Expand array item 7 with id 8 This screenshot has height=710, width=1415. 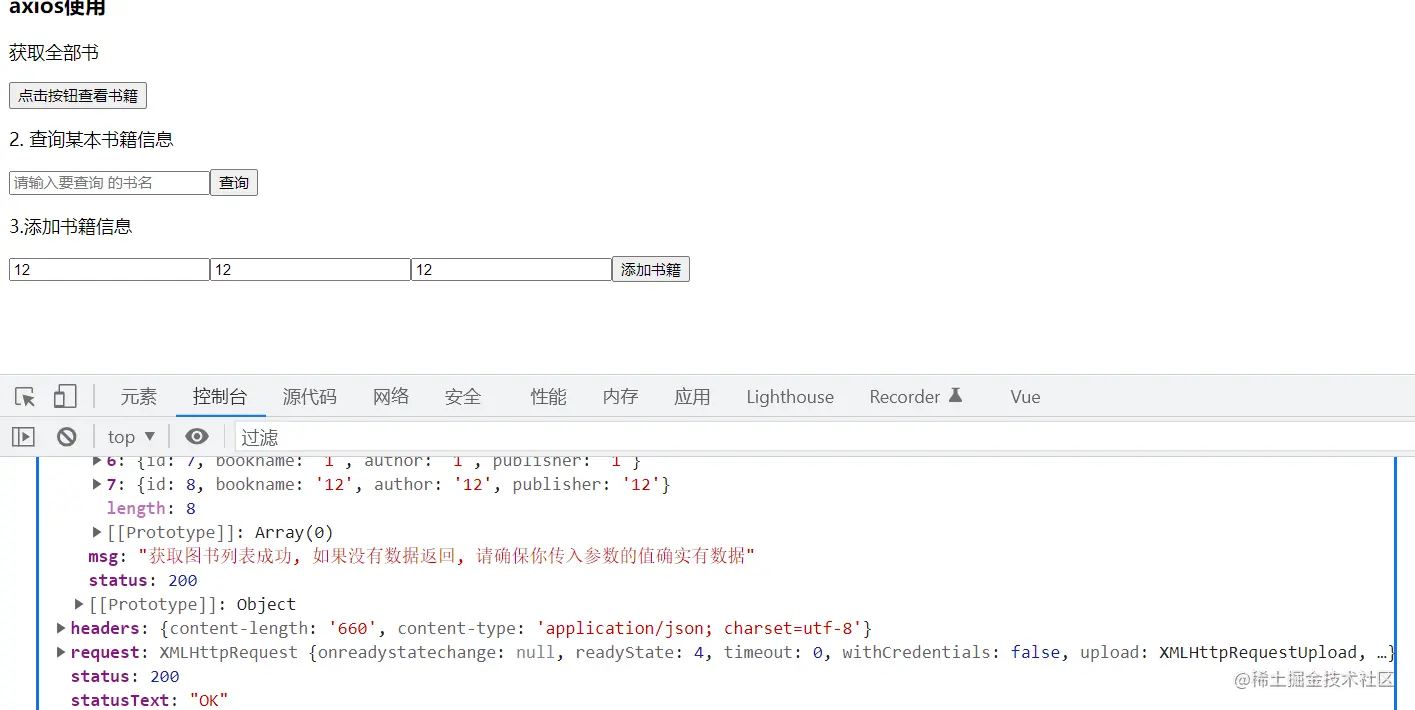(x=97, y=484)
